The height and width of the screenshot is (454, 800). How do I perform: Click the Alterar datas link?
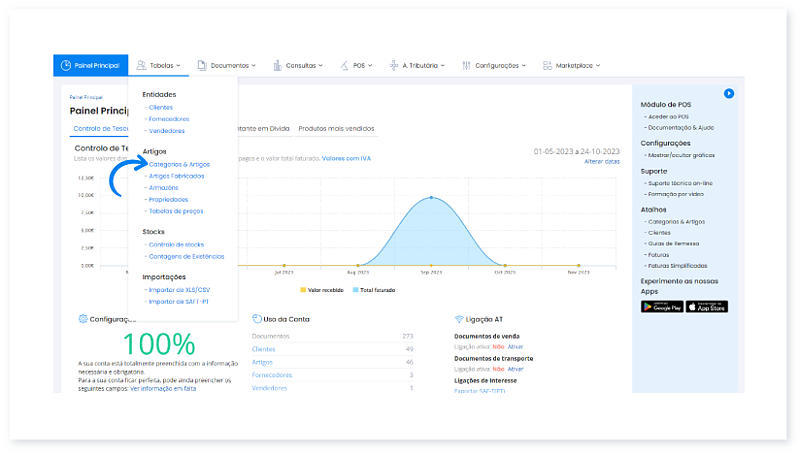(601, 161)
